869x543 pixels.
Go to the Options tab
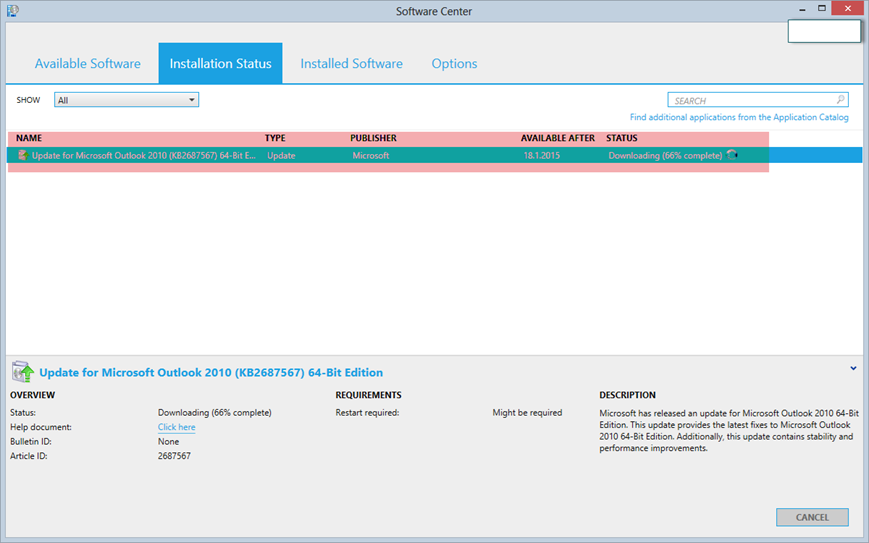[x=454, y=64]
